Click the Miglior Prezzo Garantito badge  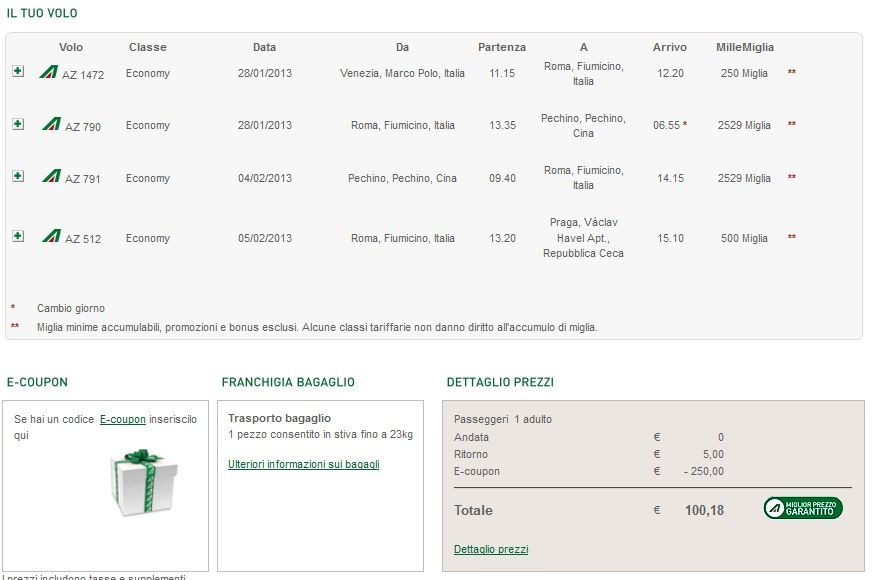click(x=803, y=508)
